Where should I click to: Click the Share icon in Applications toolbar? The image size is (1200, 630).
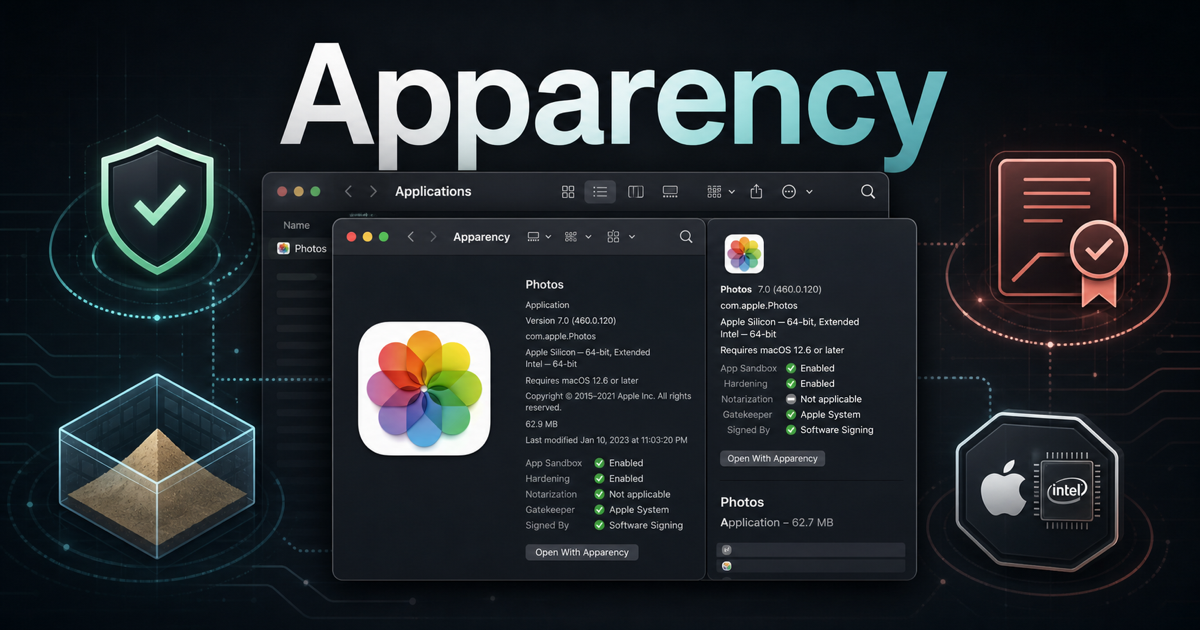757,191
